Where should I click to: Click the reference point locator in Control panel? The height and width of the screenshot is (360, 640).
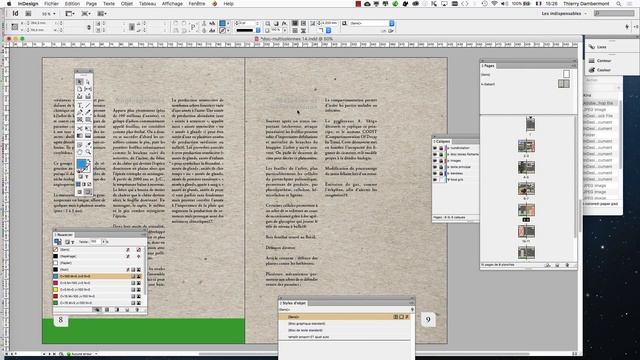[x=15, y=27]
